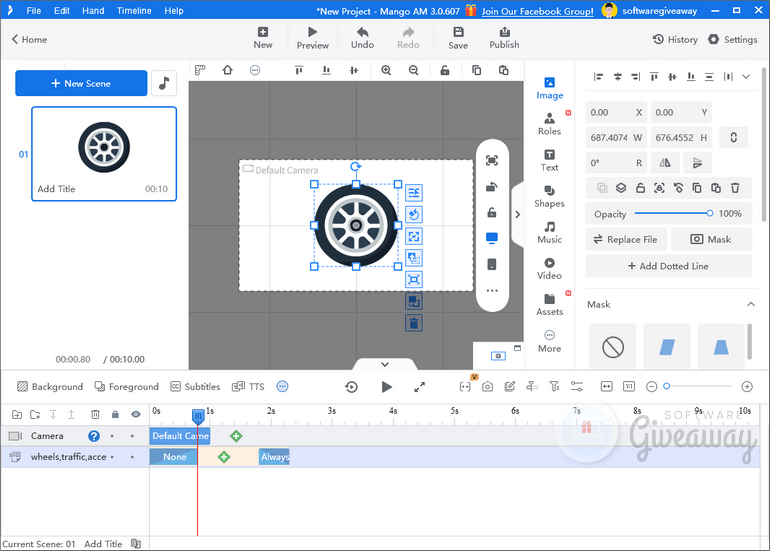Delete the selected object with trash icon
This screenshot has width=770, height=551.
pos(413,323)
